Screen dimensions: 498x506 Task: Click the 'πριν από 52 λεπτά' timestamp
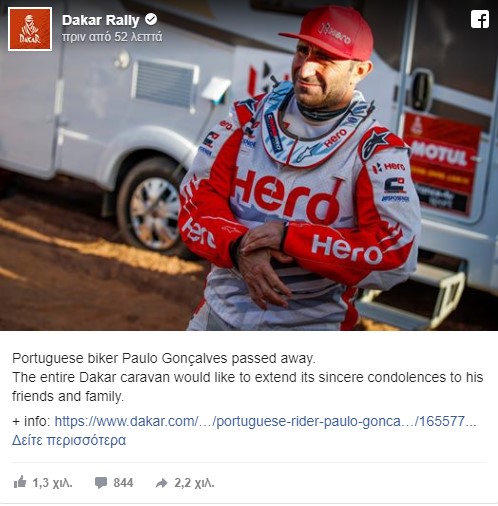tap(112, 37)
